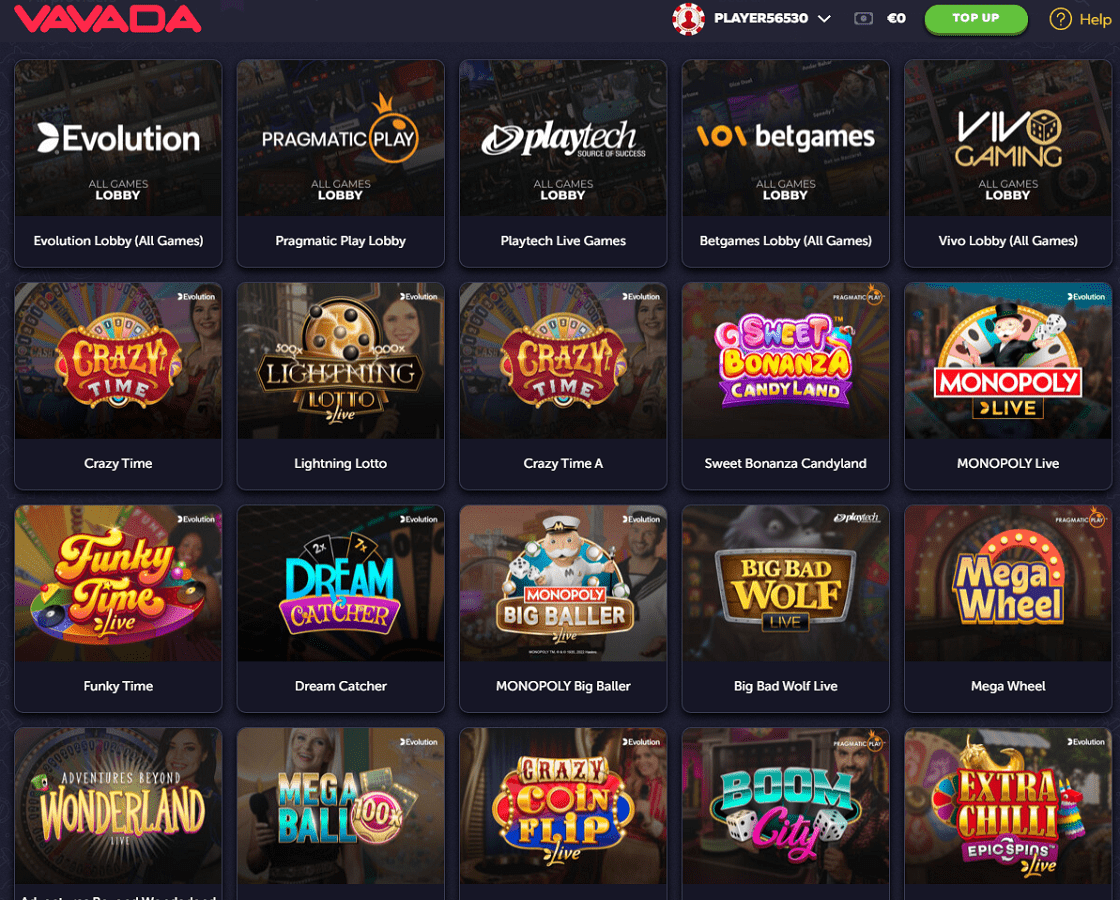This screenshot has width=1120, height=900.
Task: Select Playtech Live Games lobby
Action: (563, 164)
